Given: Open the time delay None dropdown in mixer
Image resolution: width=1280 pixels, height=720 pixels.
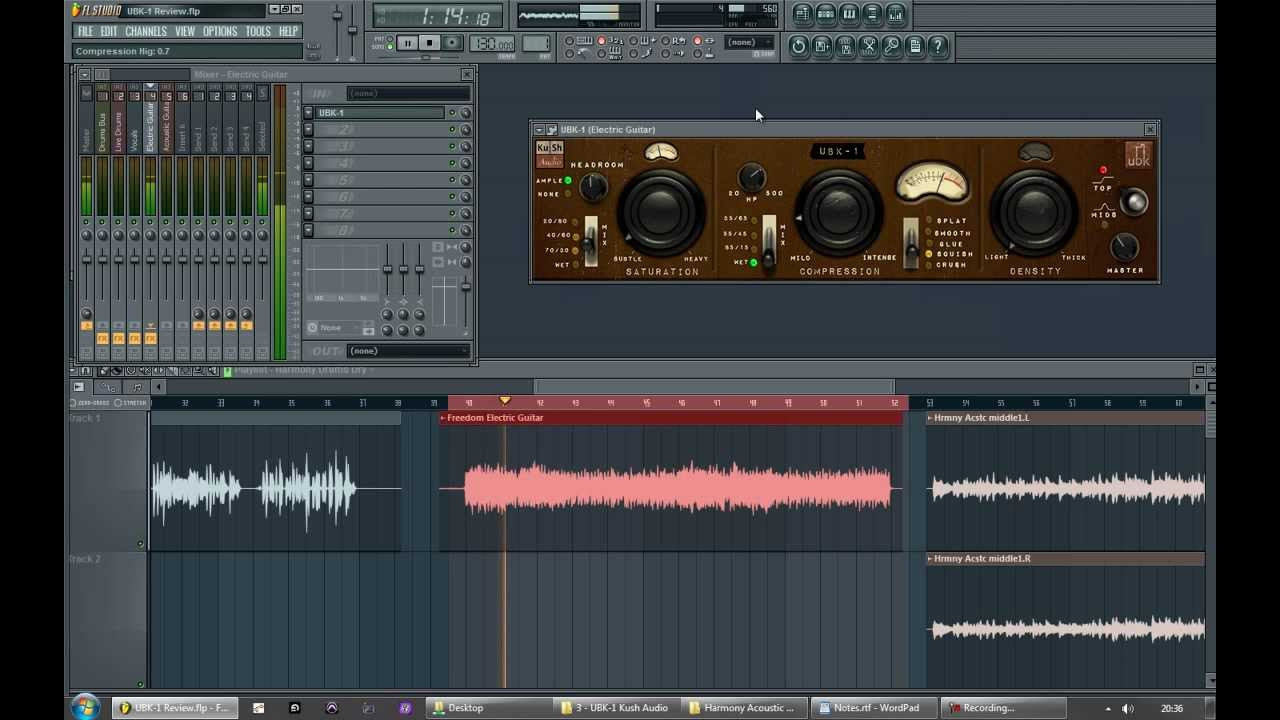Looking at the screenshot, I should [340, 328].
